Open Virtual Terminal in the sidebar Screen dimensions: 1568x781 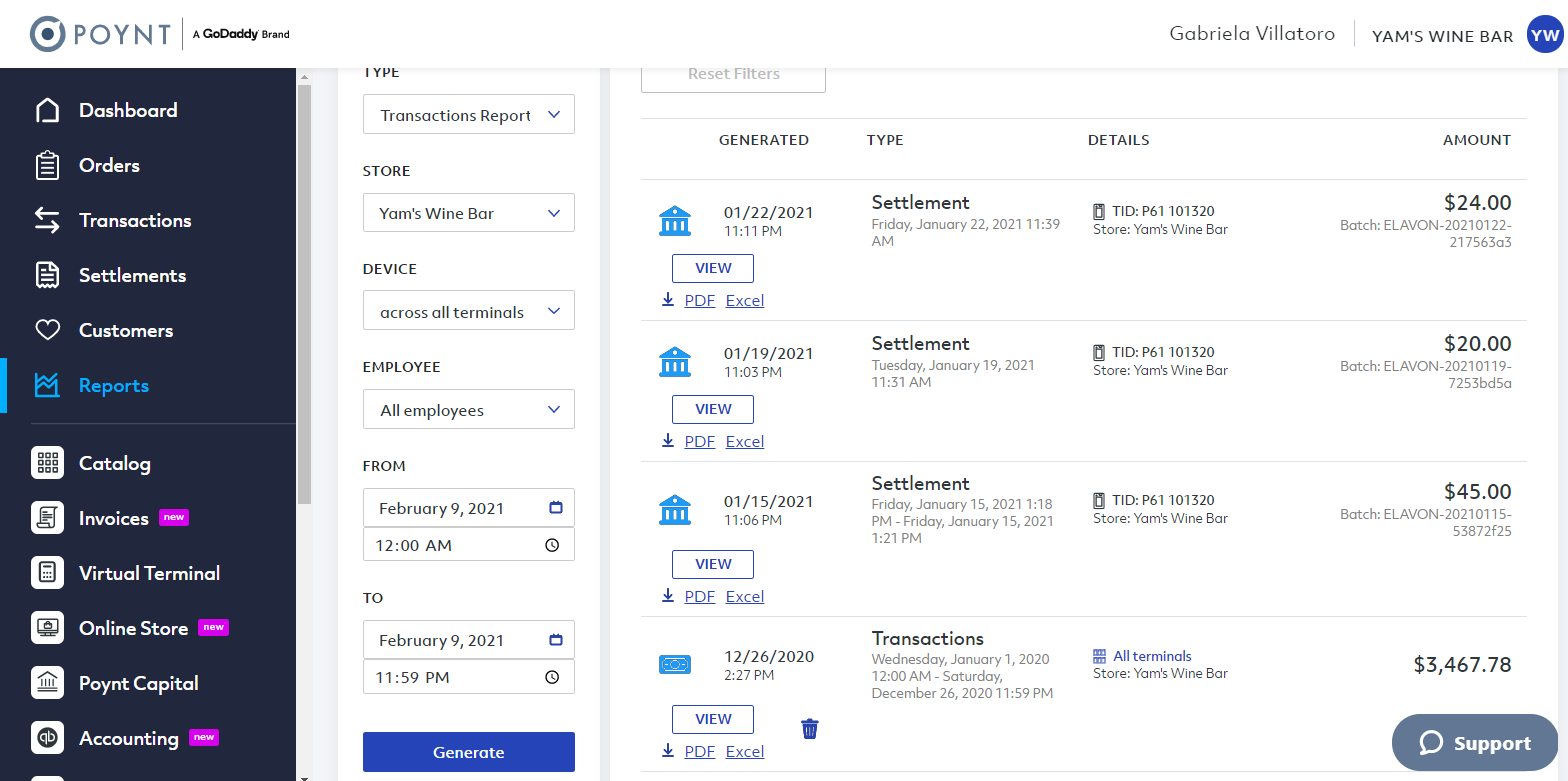click(x=149, y=573)
